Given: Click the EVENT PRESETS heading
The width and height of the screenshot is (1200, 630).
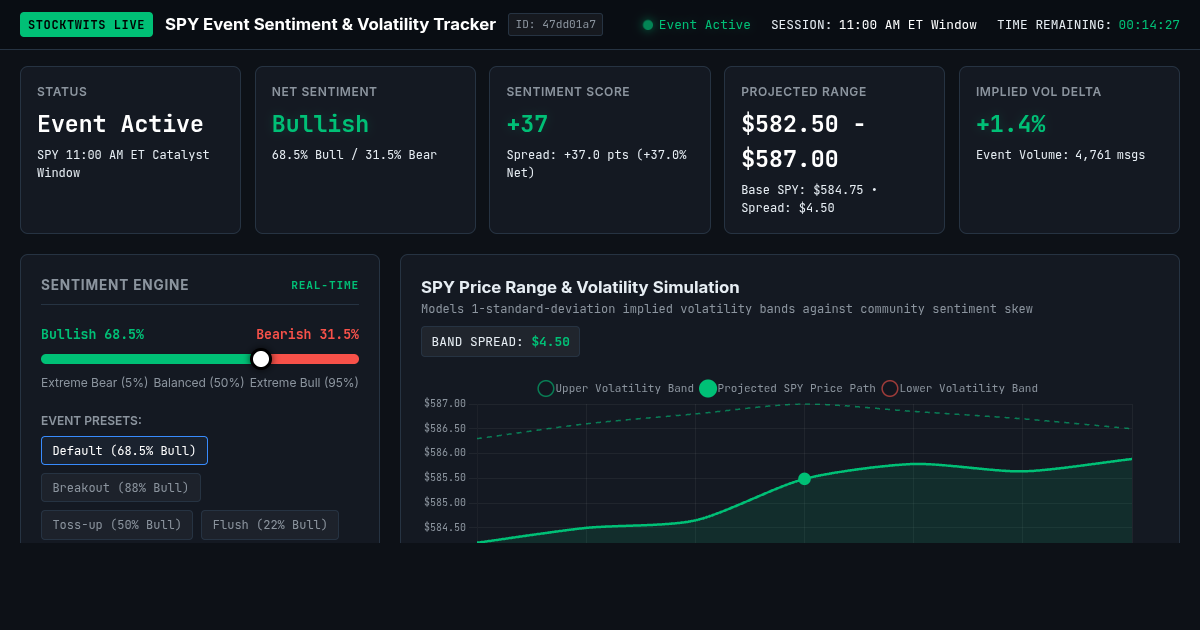Looking at the screenshot, I should [91, 421].
